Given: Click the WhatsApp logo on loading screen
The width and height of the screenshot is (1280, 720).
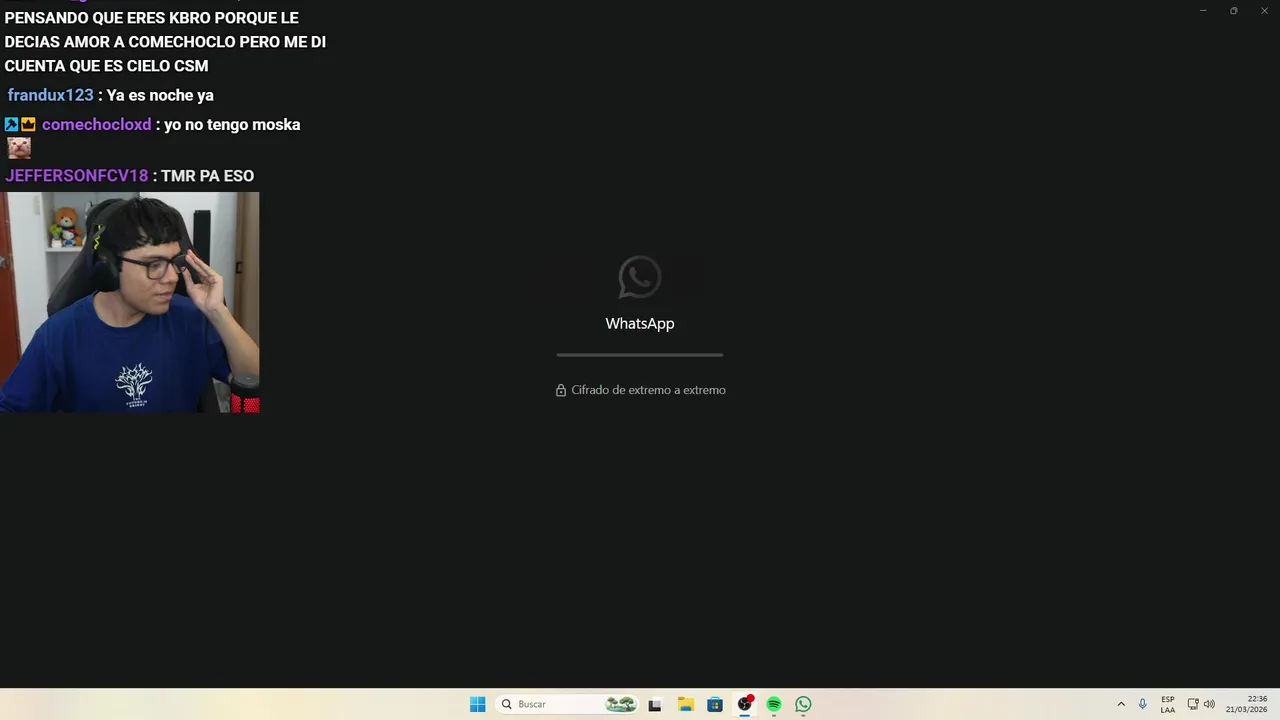Looking at the screenshot, I should [640, 278].
